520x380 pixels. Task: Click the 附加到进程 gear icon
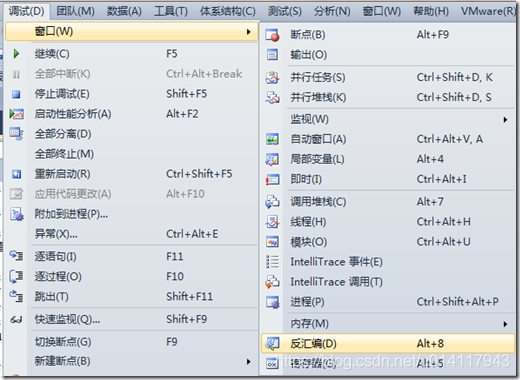click(17, 214)
